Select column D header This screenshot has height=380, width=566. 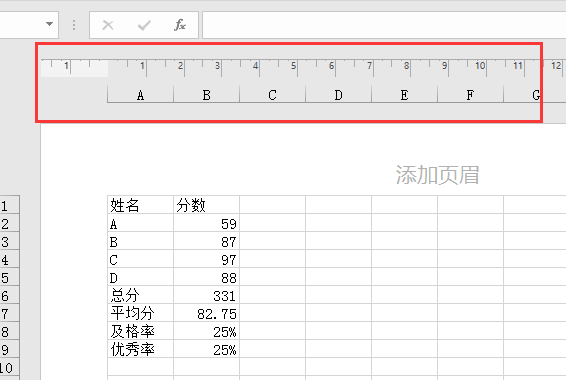(339, 95)
